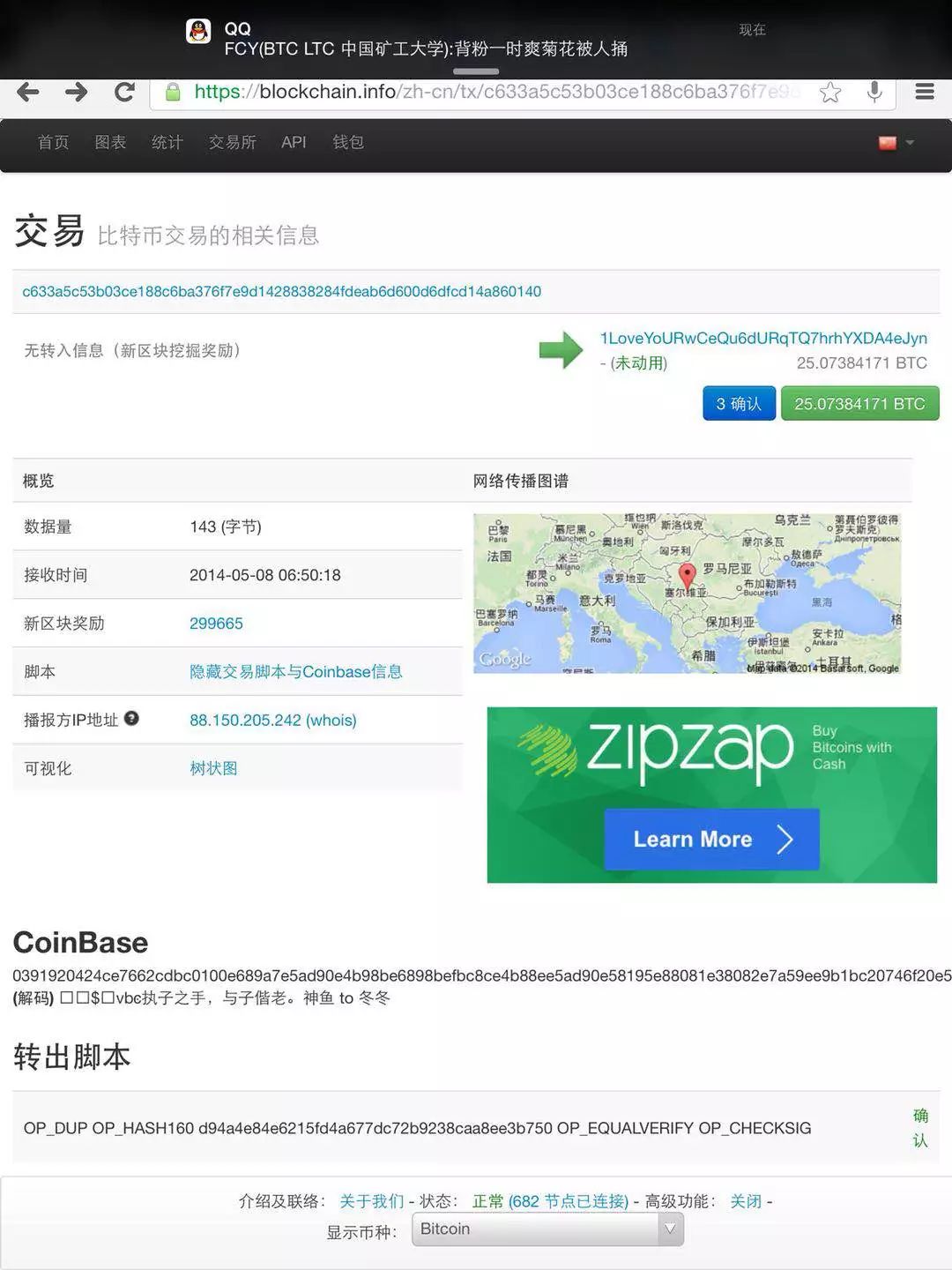Click the Google logo on map
Image resolution: width=952 pixels, height=1270 pixels.
pyautogui.click(x=505, y=660)
